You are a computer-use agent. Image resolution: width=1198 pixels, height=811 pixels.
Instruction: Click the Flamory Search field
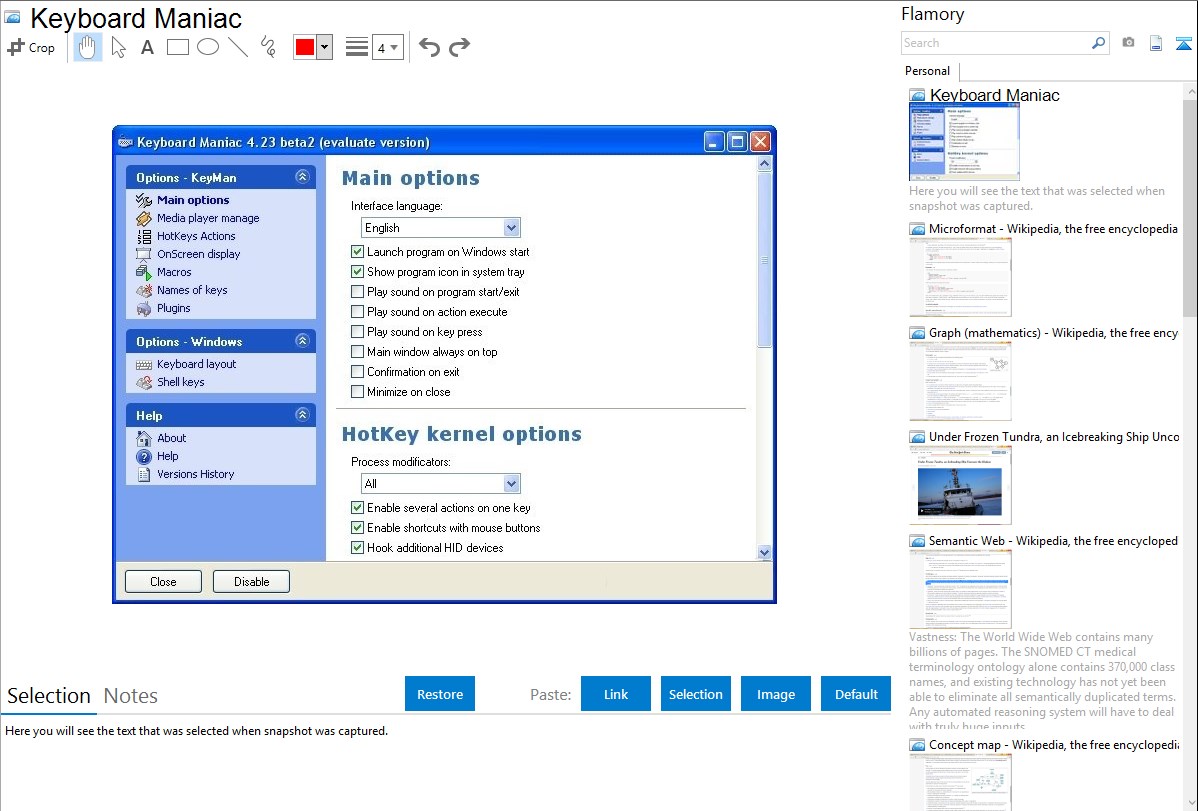click(x=996, y=43)
